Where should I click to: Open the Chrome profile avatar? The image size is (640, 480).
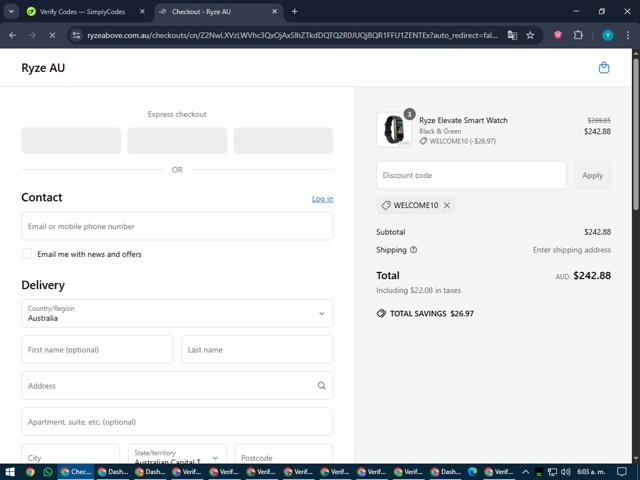point(608,36)
